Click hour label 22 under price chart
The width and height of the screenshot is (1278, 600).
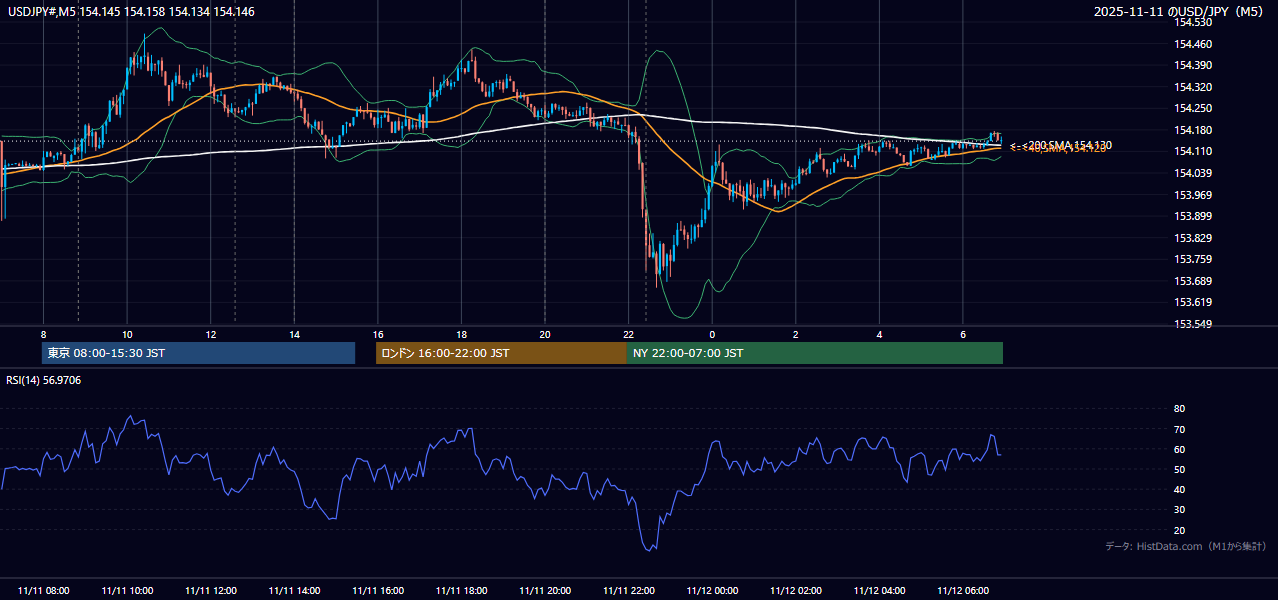click(x=629, y=334)
